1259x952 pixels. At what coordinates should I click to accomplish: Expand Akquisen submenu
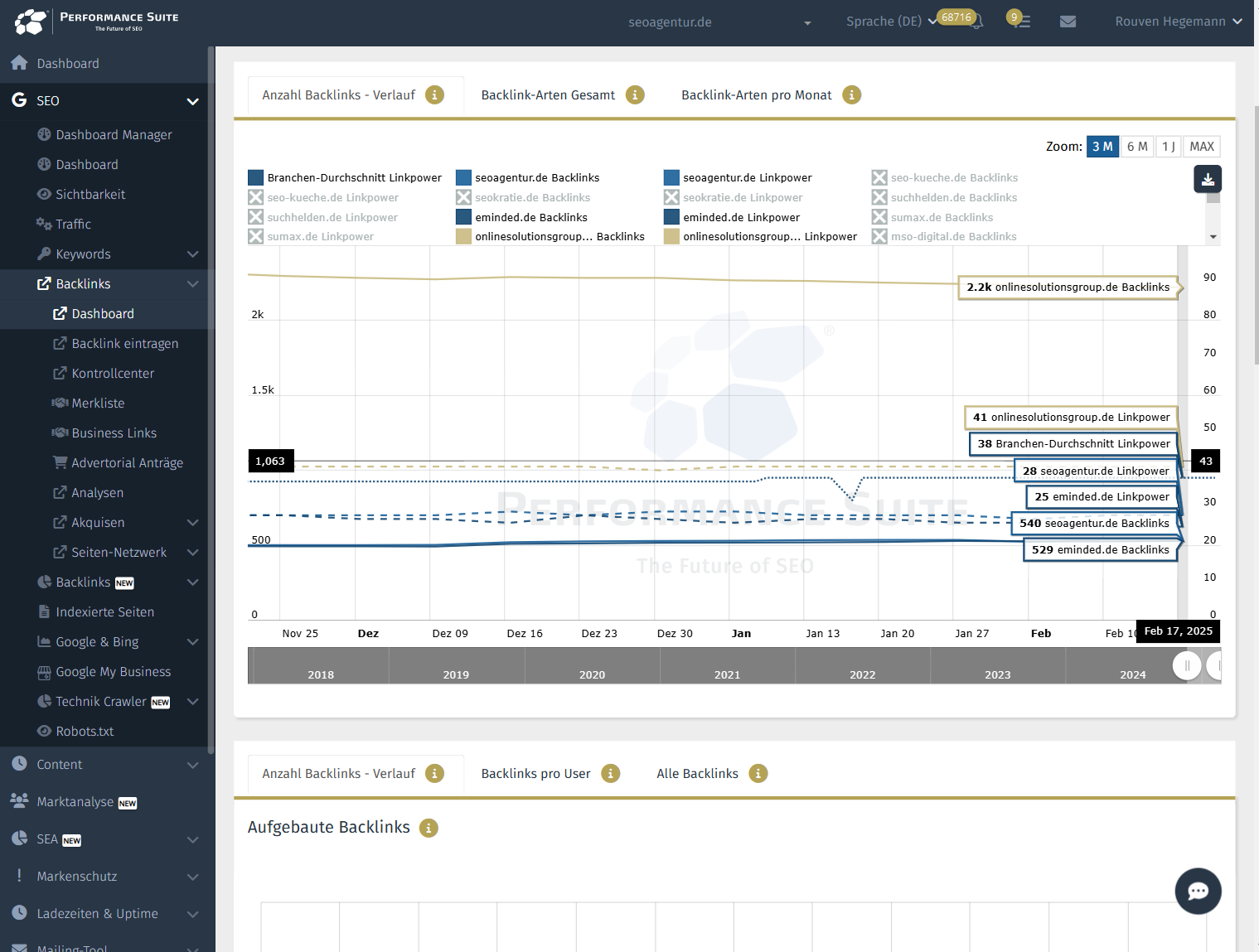[192, 522]
